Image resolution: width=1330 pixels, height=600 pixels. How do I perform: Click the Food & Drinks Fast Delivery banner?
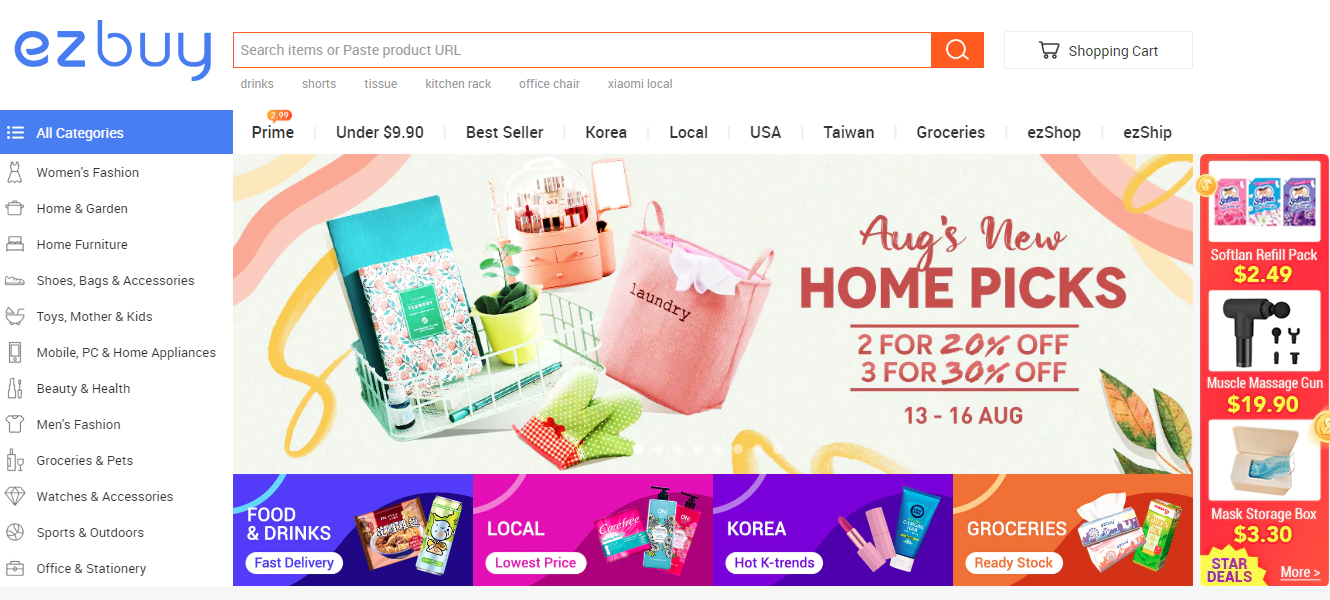click(353, 530)
